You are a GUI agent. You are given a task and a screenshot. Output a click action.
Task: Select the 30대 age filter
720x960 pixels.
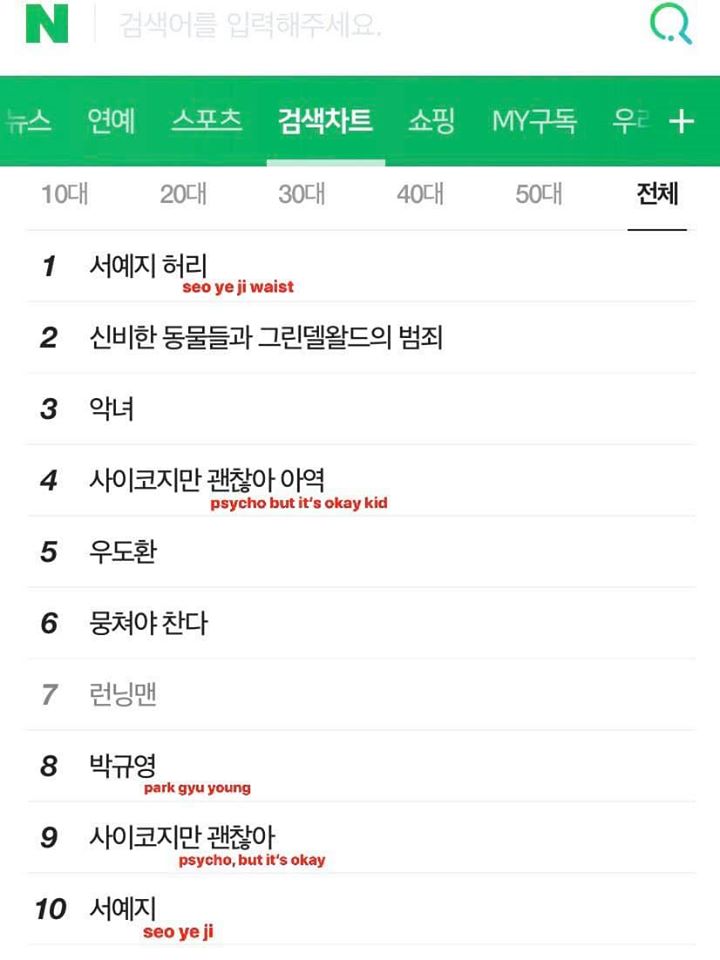(301, 195)
